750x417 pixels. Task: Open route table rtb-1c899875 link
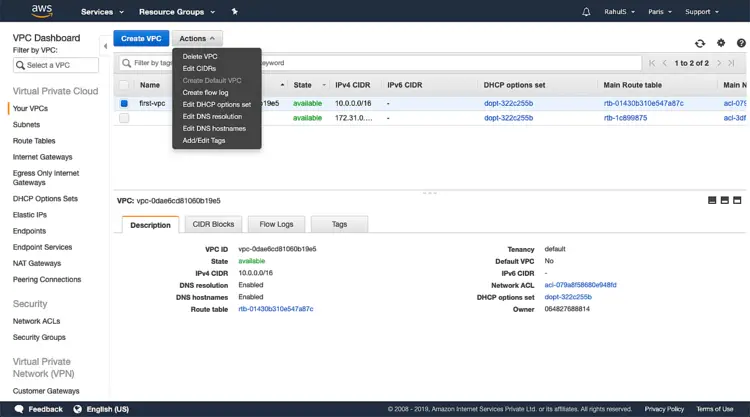click(625, 118)
